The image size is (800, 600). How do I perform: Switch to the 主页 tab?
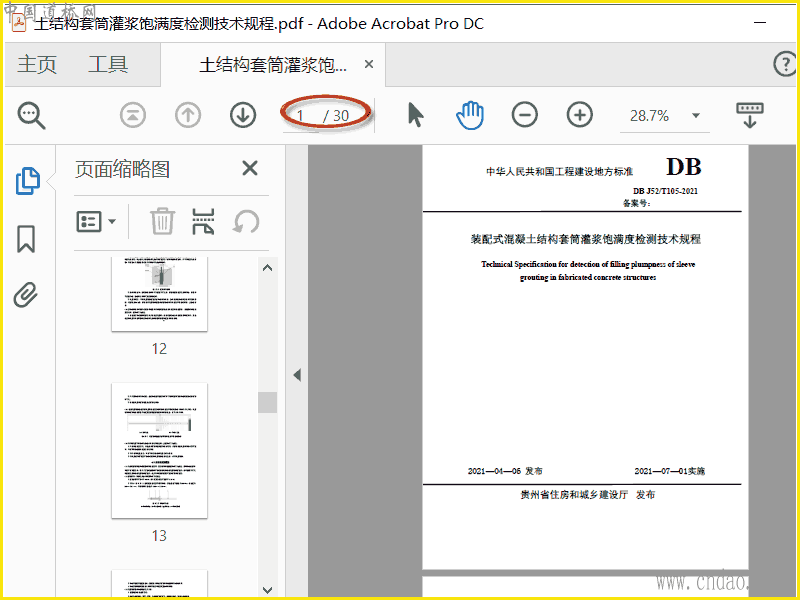(37, 64)
